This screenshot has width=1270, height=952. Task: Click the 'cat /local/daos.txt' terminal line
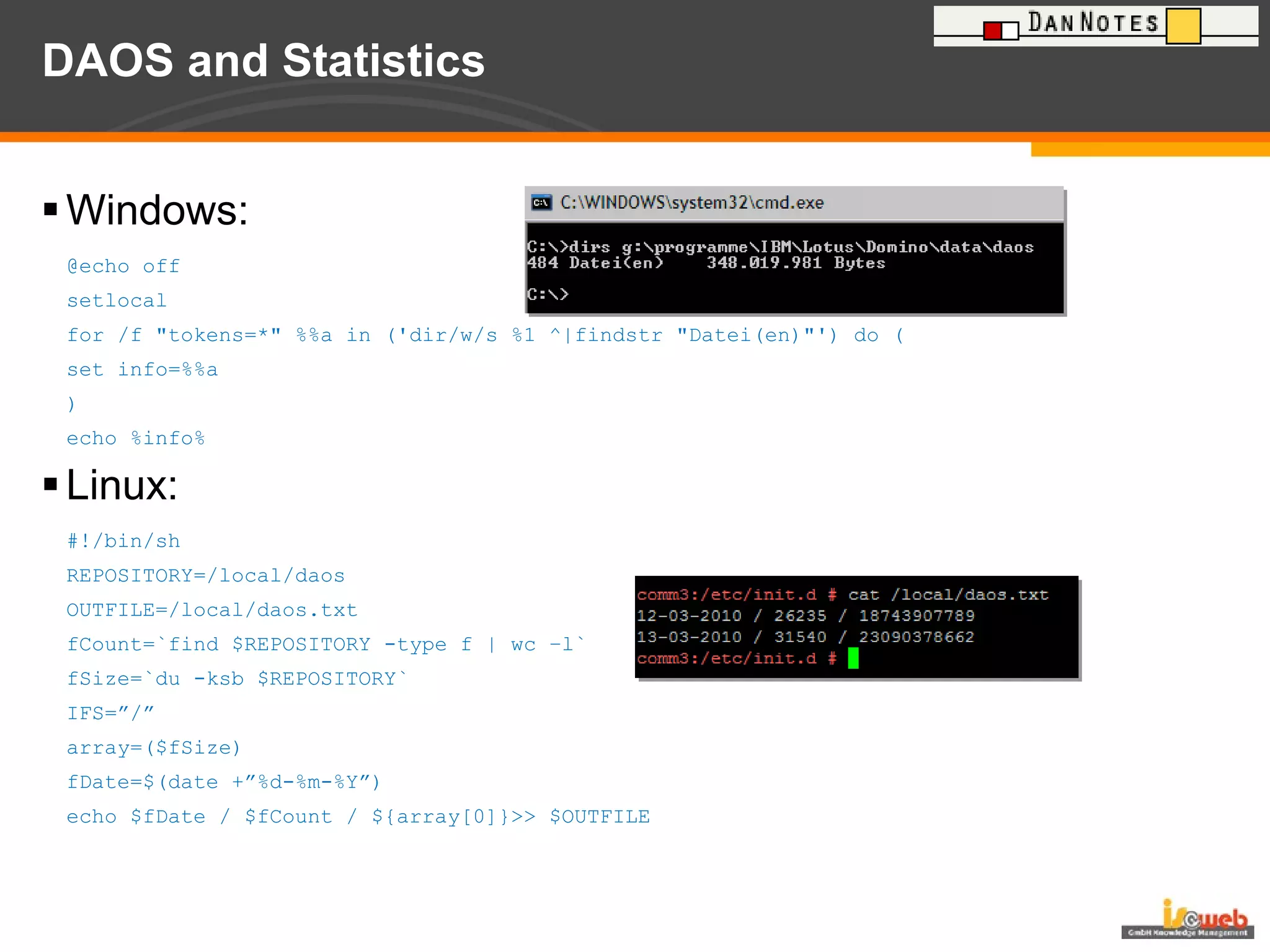coord(843,595)
